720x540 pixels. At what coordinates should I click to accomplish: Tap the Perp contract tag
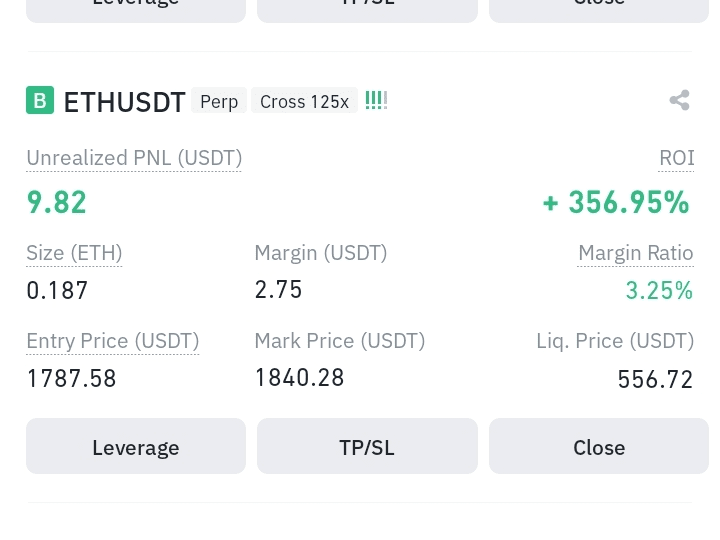click(219, 101)
